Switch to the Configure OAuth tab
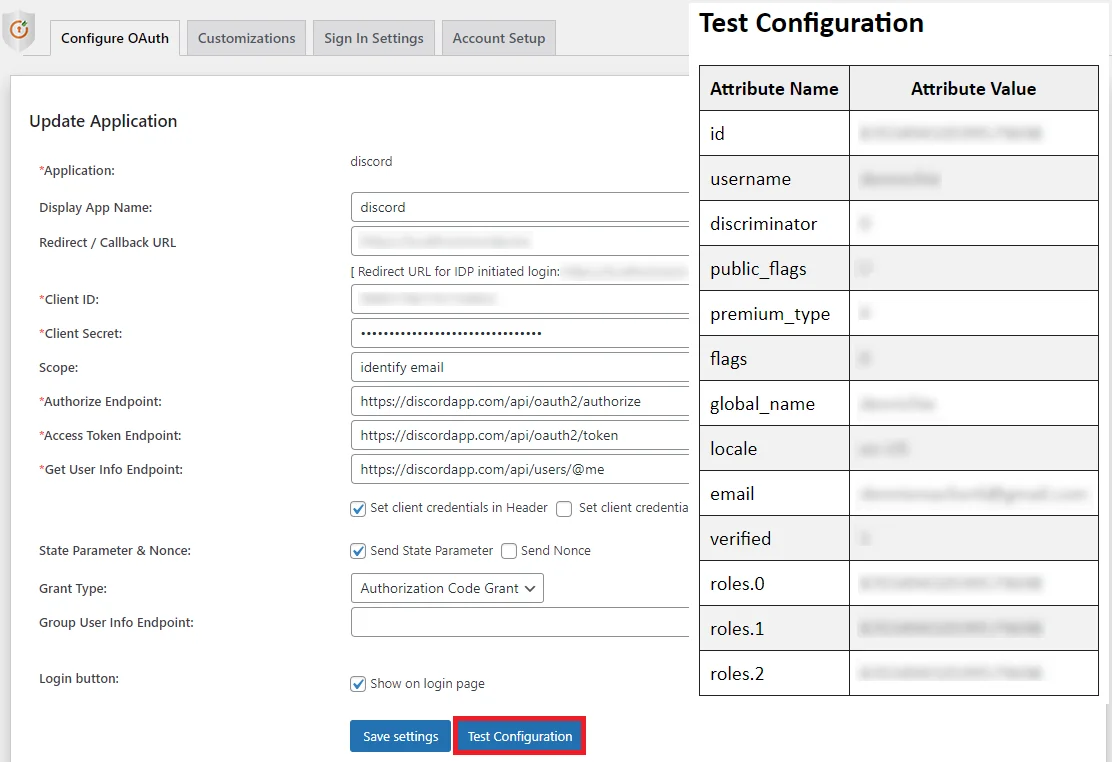Viewport: 1112px width, 762px height. (x=115, y=38)
